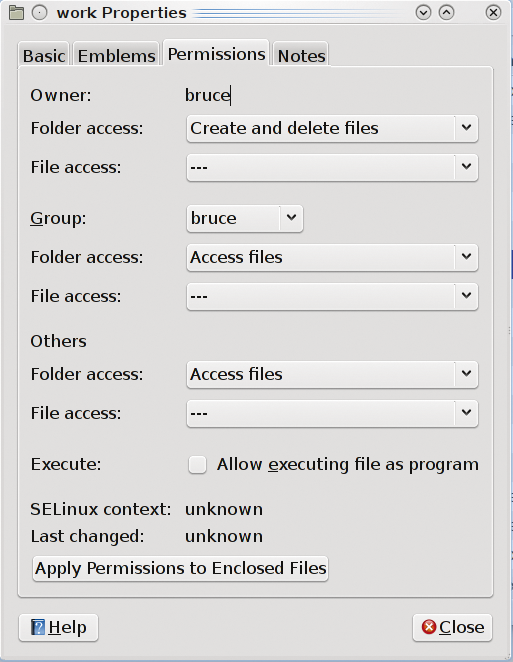Screen dimensions: 513x662
Task: Switch to the Basic tab
Action: coord(44,55)
